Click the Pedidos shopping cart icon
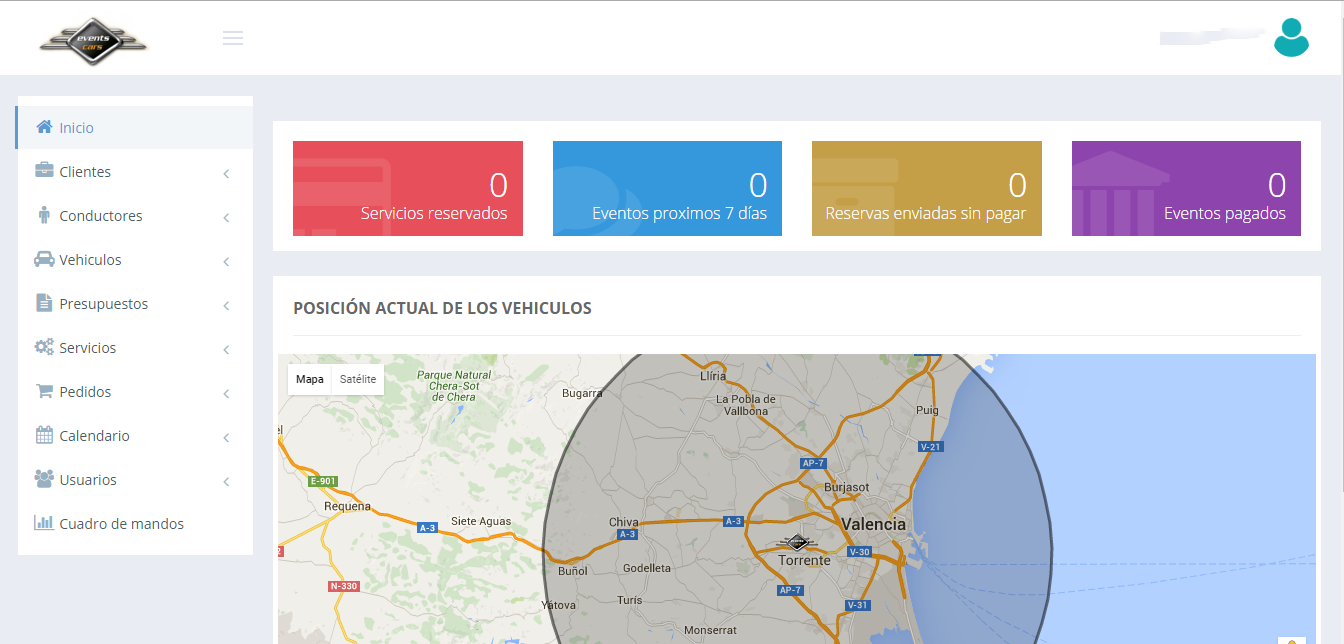Viewport: 1344px width, 644px height. tap(44, 391)
